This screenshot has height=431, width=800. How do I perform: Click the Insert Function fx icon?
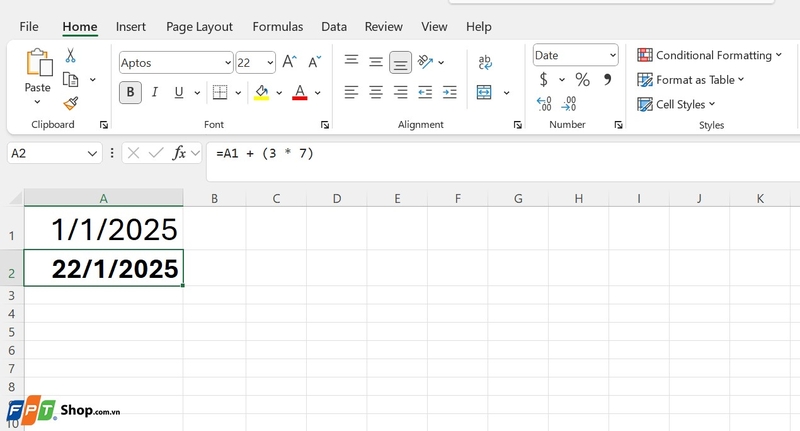pos(179,153)
